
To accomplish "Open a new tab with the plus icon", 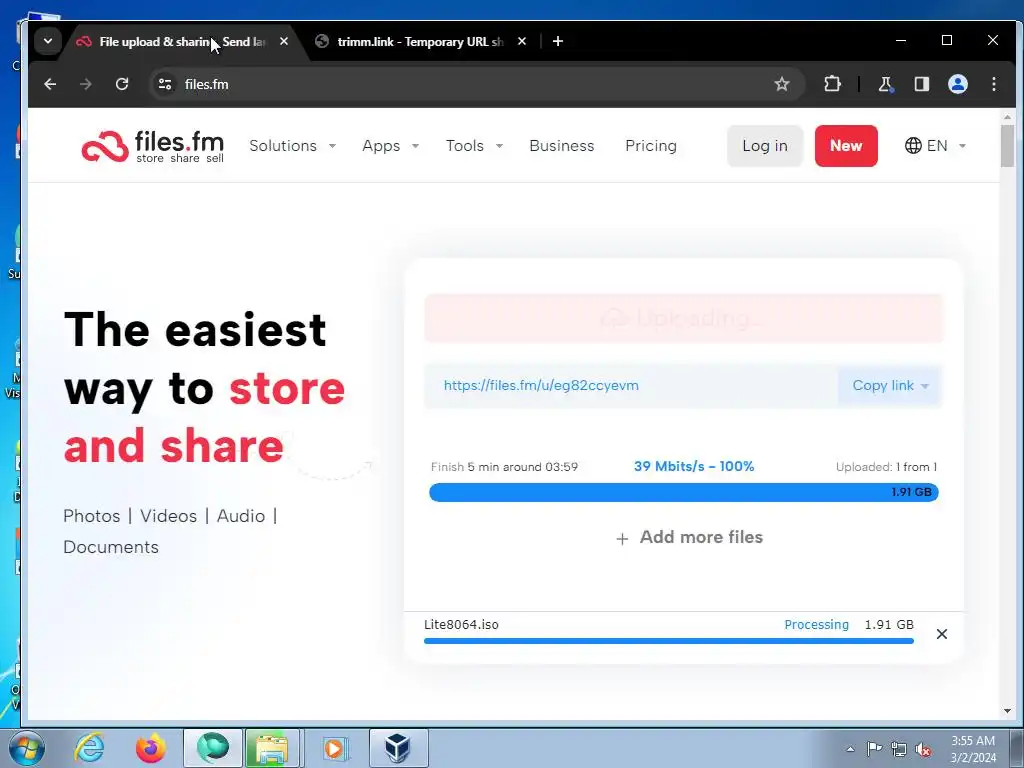I will point(558,42).
